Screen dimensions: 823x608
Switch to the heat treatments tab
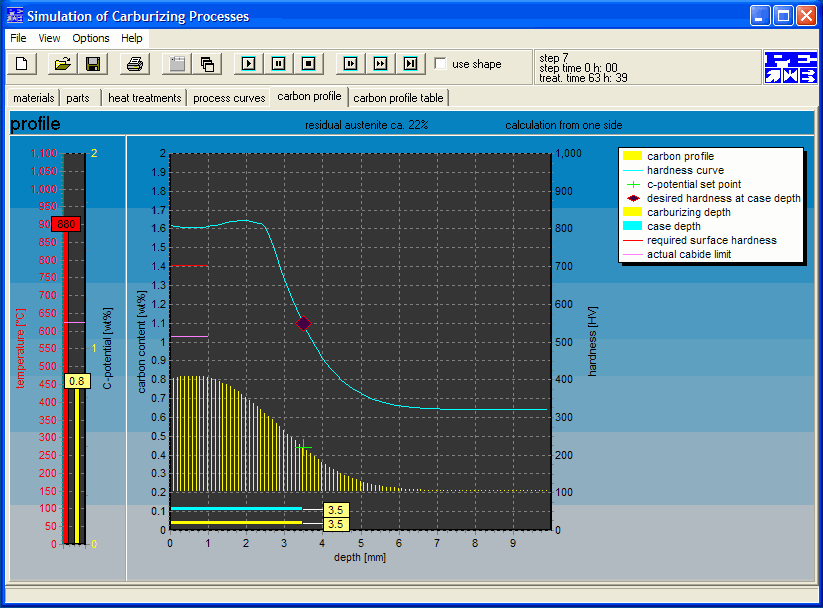point(145,98)
